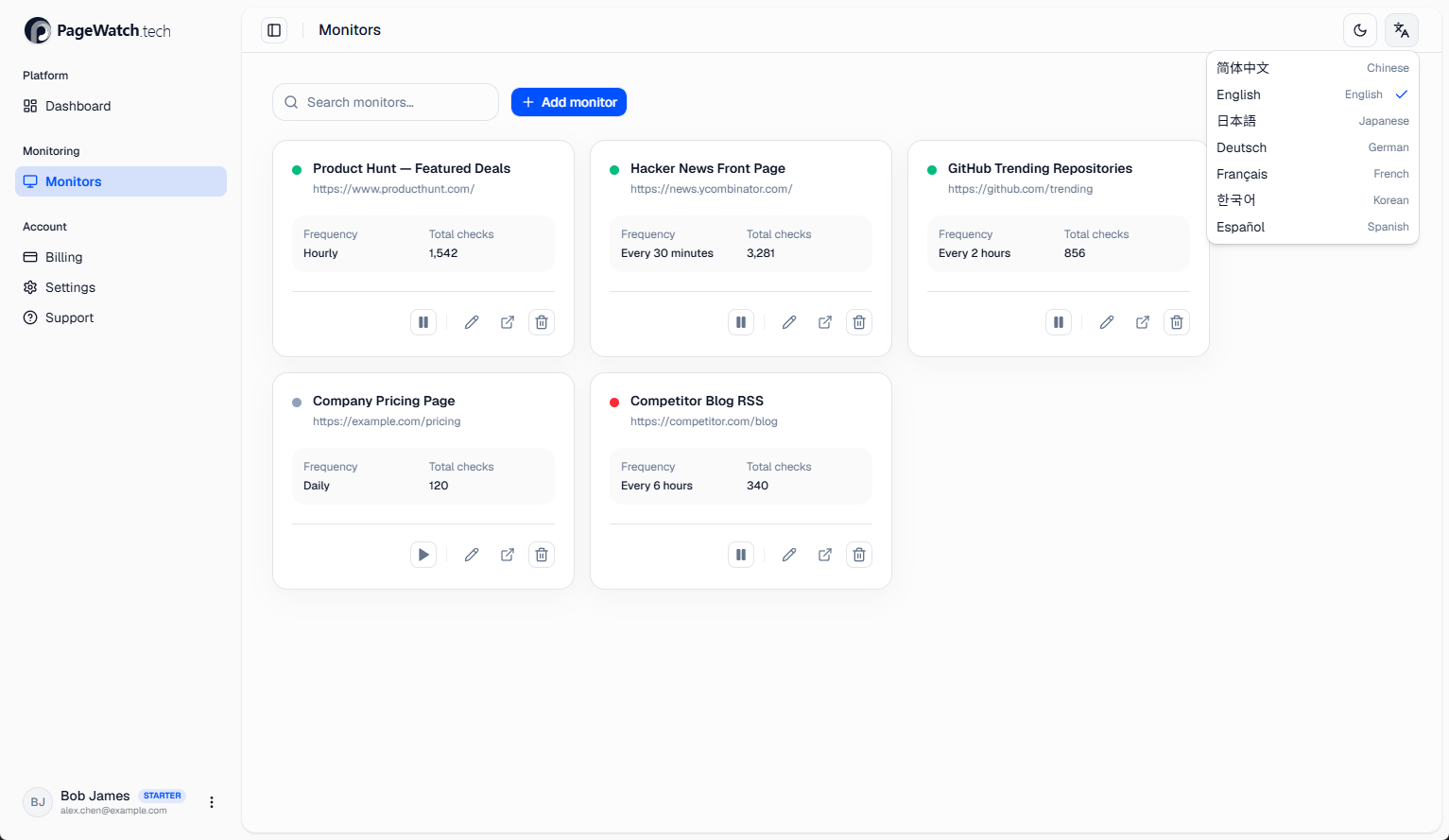Open the Hacker News Front Page title

coord(708,168)
